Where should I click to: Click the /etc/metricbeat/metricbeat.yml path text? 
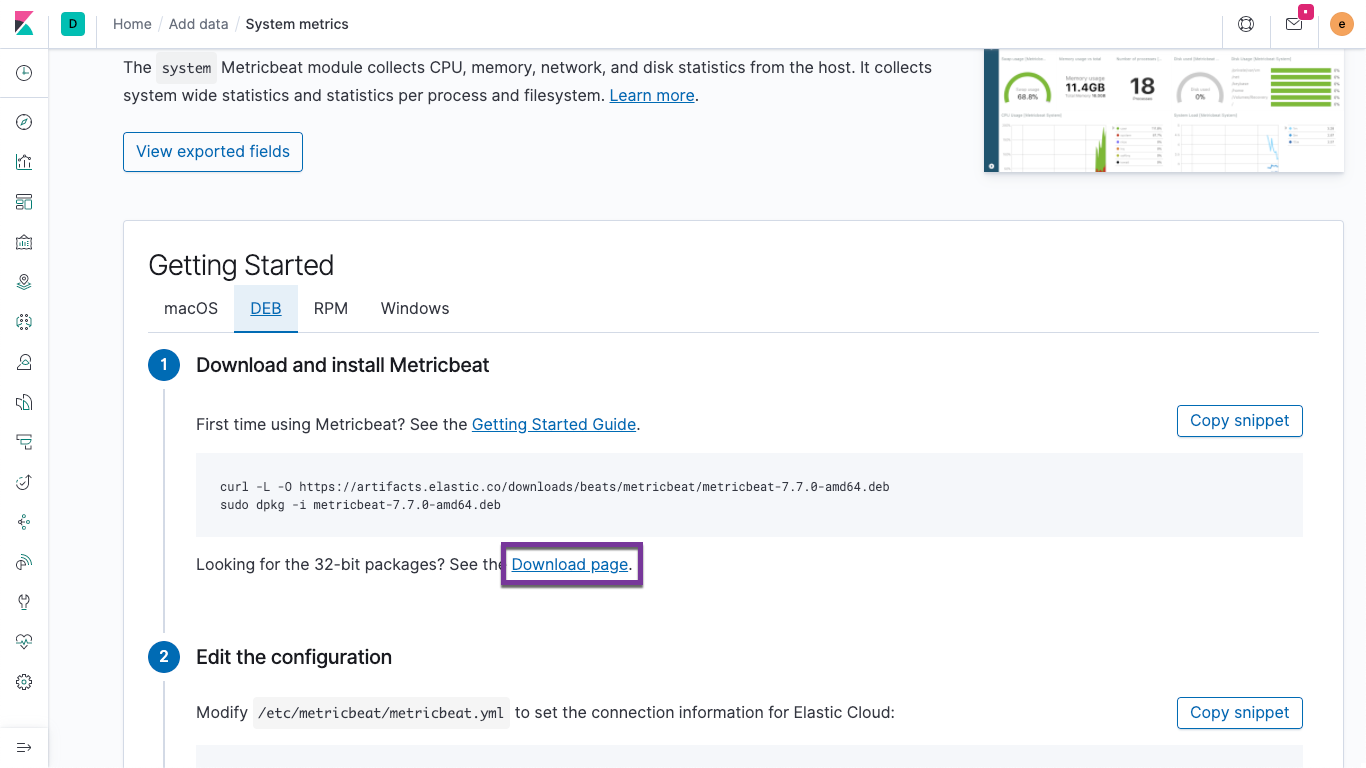tap(381, 713)
